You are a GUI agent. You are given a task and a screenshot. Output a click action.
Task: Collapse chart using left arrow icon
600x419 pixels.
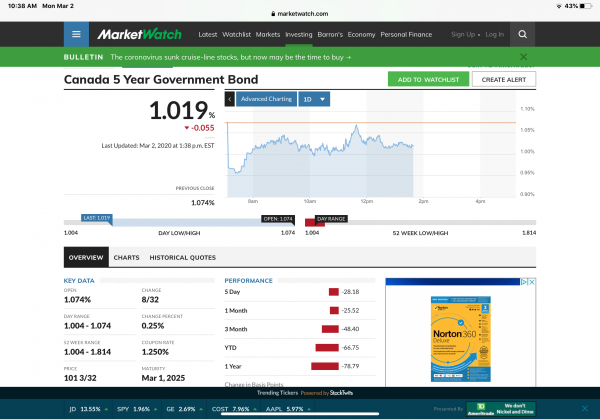230,99
